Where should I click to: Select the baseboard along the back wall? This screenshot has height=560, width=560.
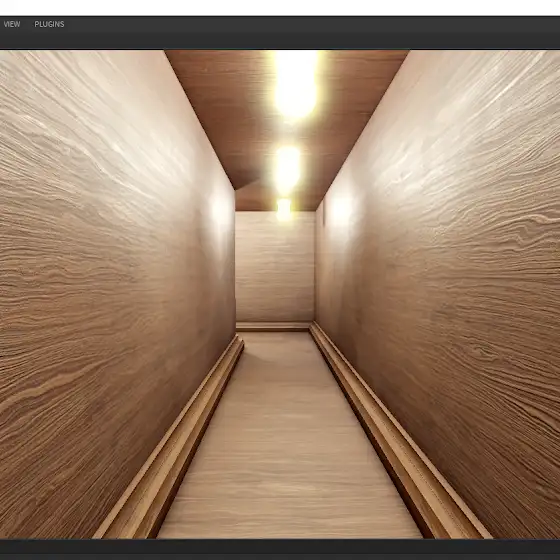273,326
